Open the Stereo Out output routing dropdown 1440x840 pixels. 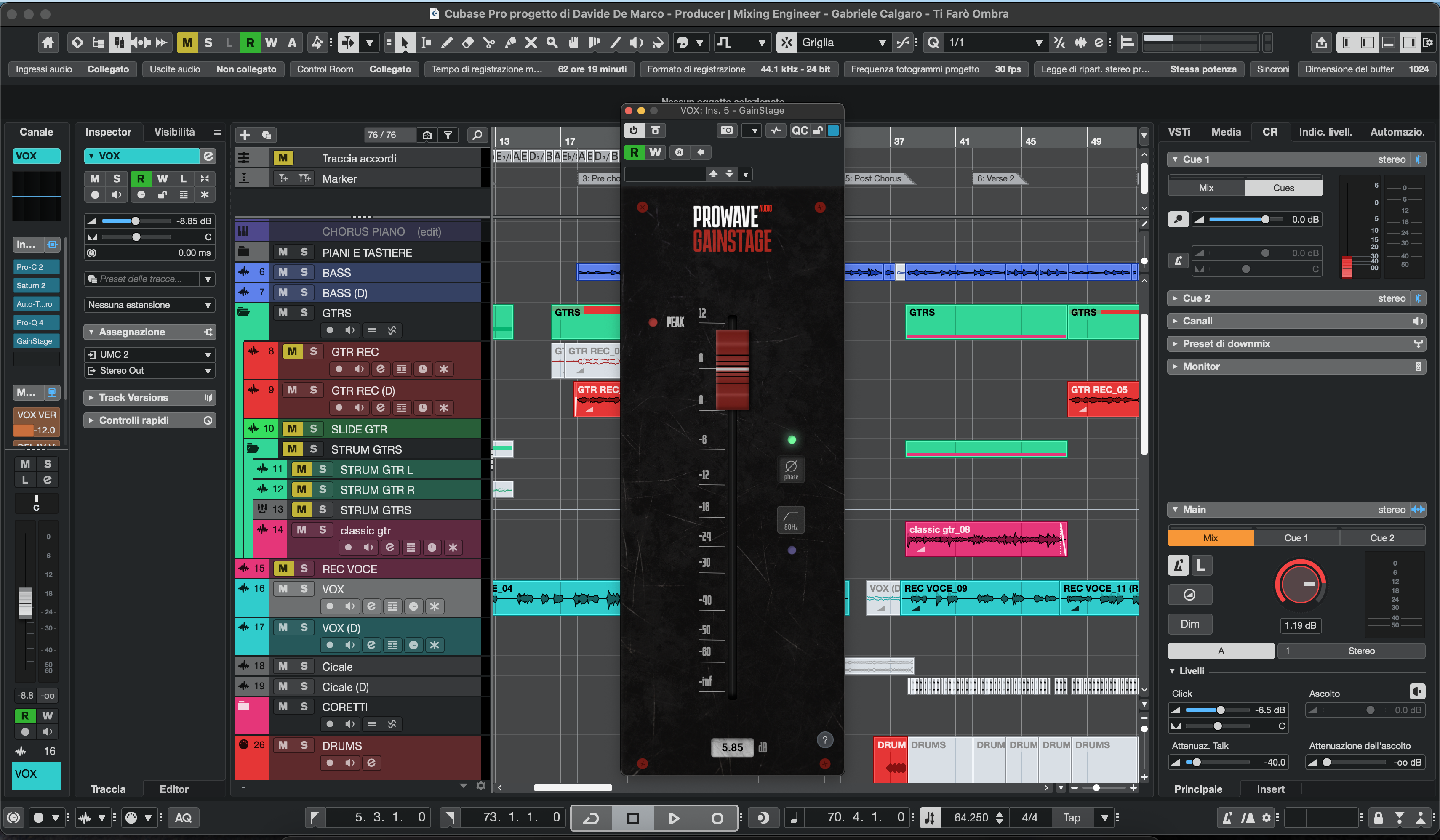tap(150, 371)
